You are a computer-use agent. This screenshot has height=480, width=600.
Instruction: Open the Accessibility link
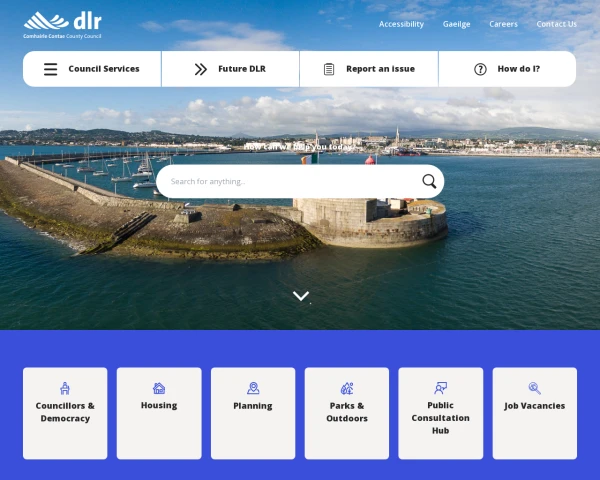click(x=401, y=24)
